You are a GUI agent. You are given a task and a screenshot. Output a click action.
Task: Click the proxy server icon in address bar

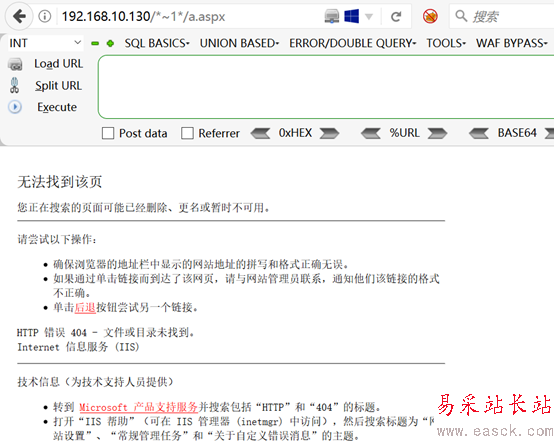(332, 16)
